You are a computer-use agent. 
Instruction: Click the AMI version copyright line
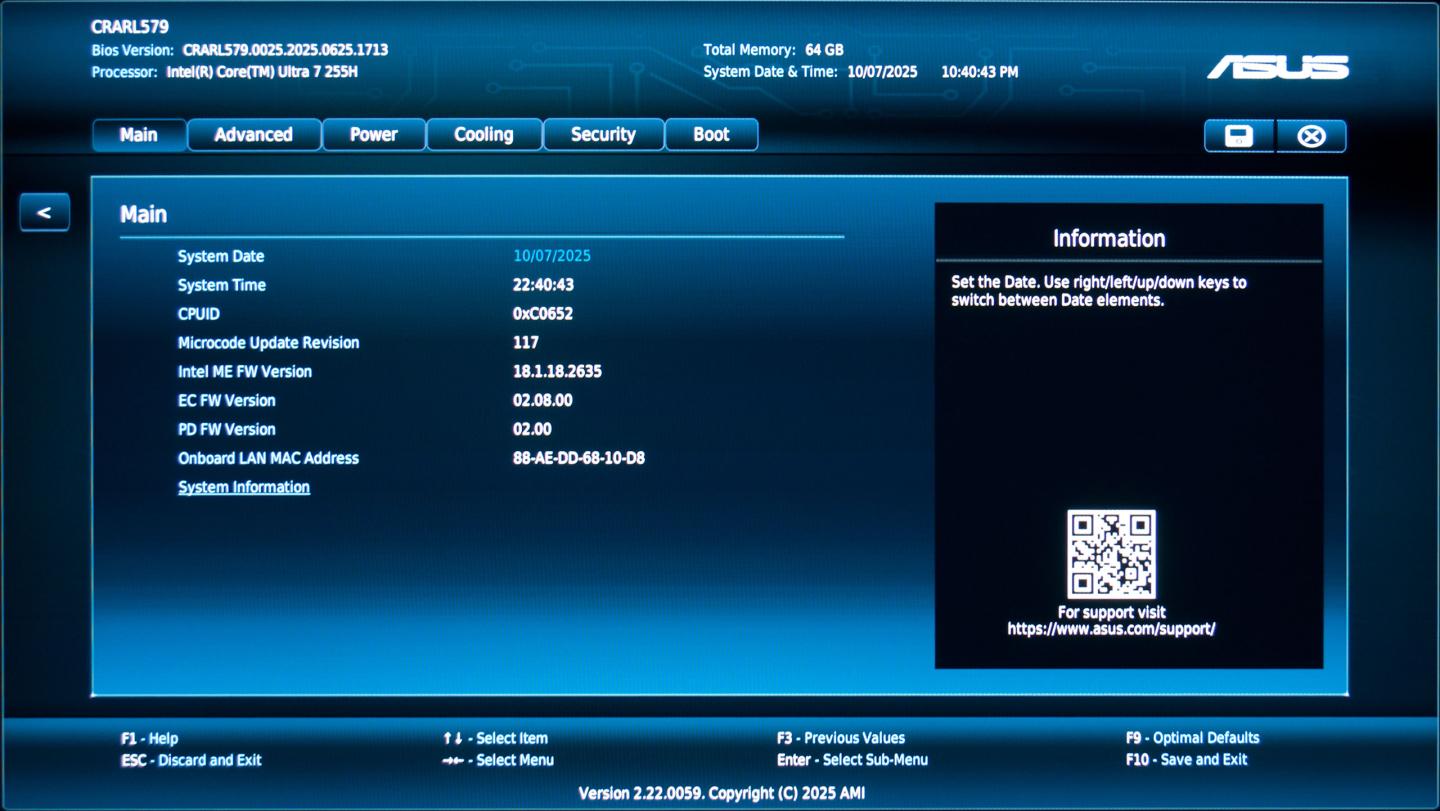[x=721, y=793]
